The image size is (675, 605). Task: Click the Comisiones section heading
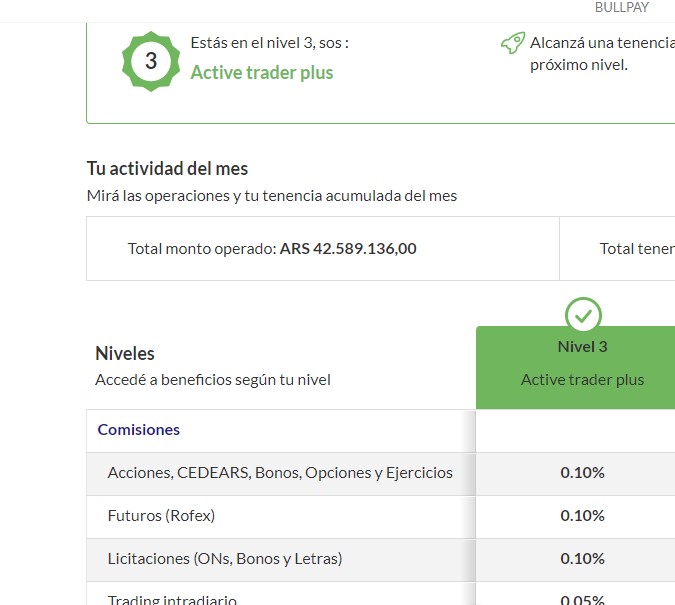click(139, 430)
